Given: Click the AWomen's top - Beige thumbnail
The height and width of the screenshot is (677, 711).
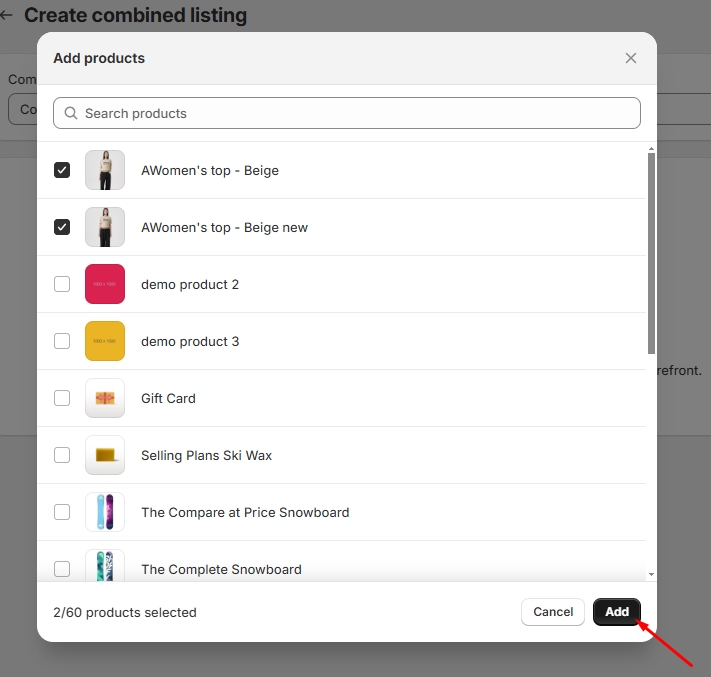Looking at the screenshot, I should click(105, 170).
